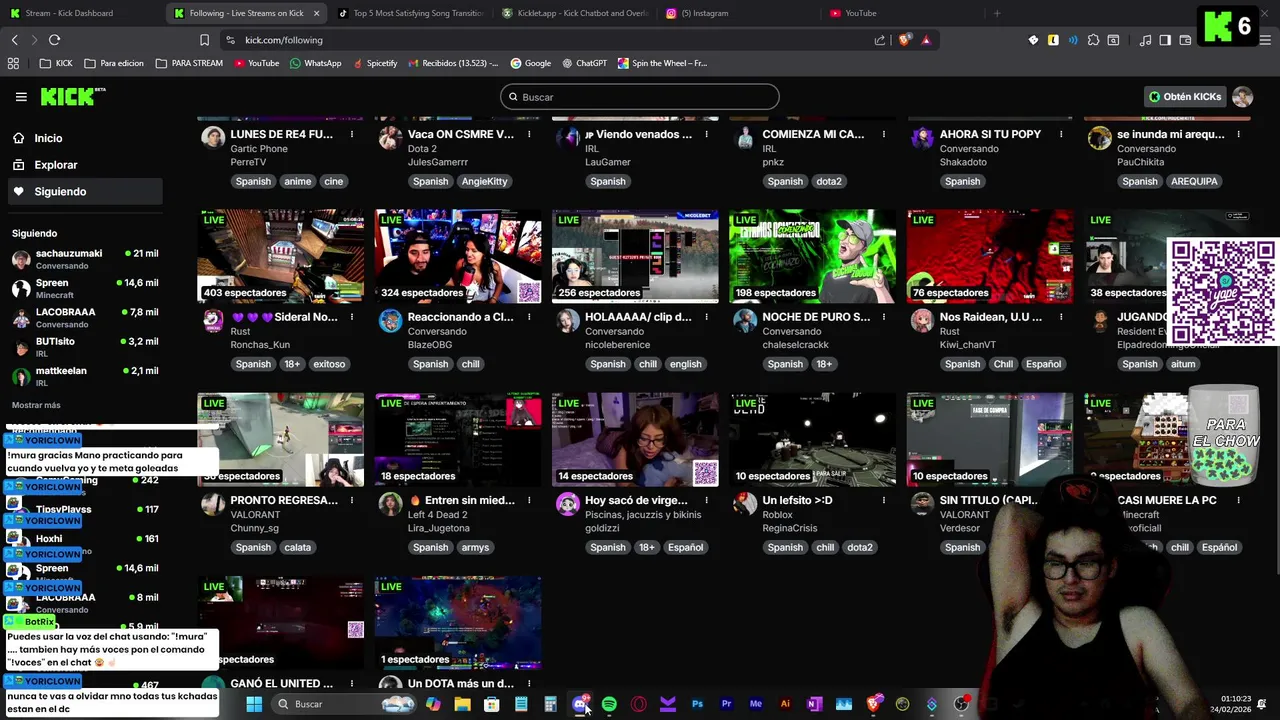Open Premiere Pro from the taskbar
This screenshot has width=1280, height=720.
[727, 704]
